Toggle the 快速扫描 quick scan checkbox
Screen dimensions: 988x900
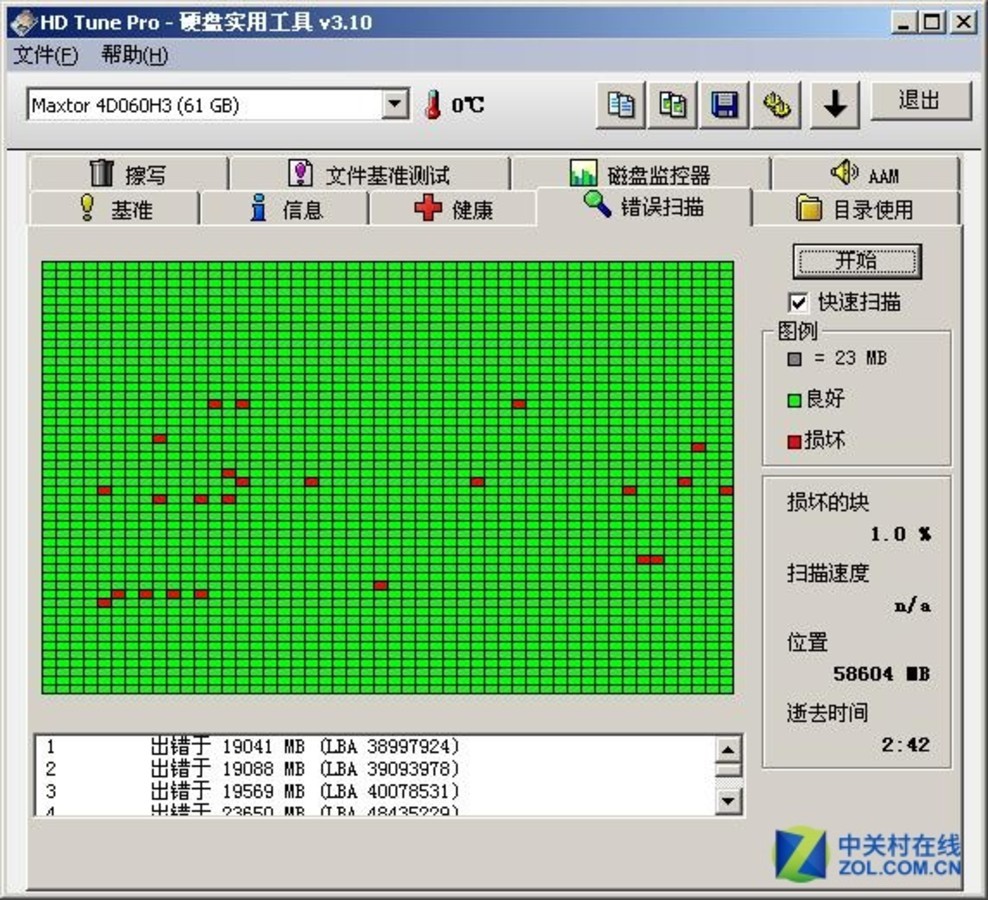(798, 303)
